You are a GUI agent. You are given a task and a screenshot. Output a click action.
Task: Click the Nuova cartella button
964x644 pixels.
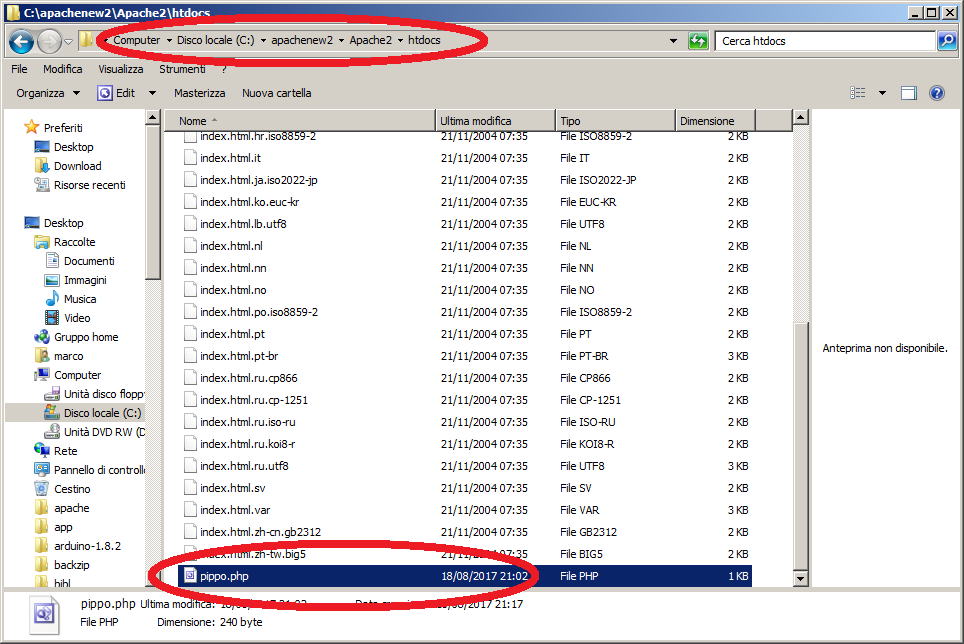tap(277, 93)
